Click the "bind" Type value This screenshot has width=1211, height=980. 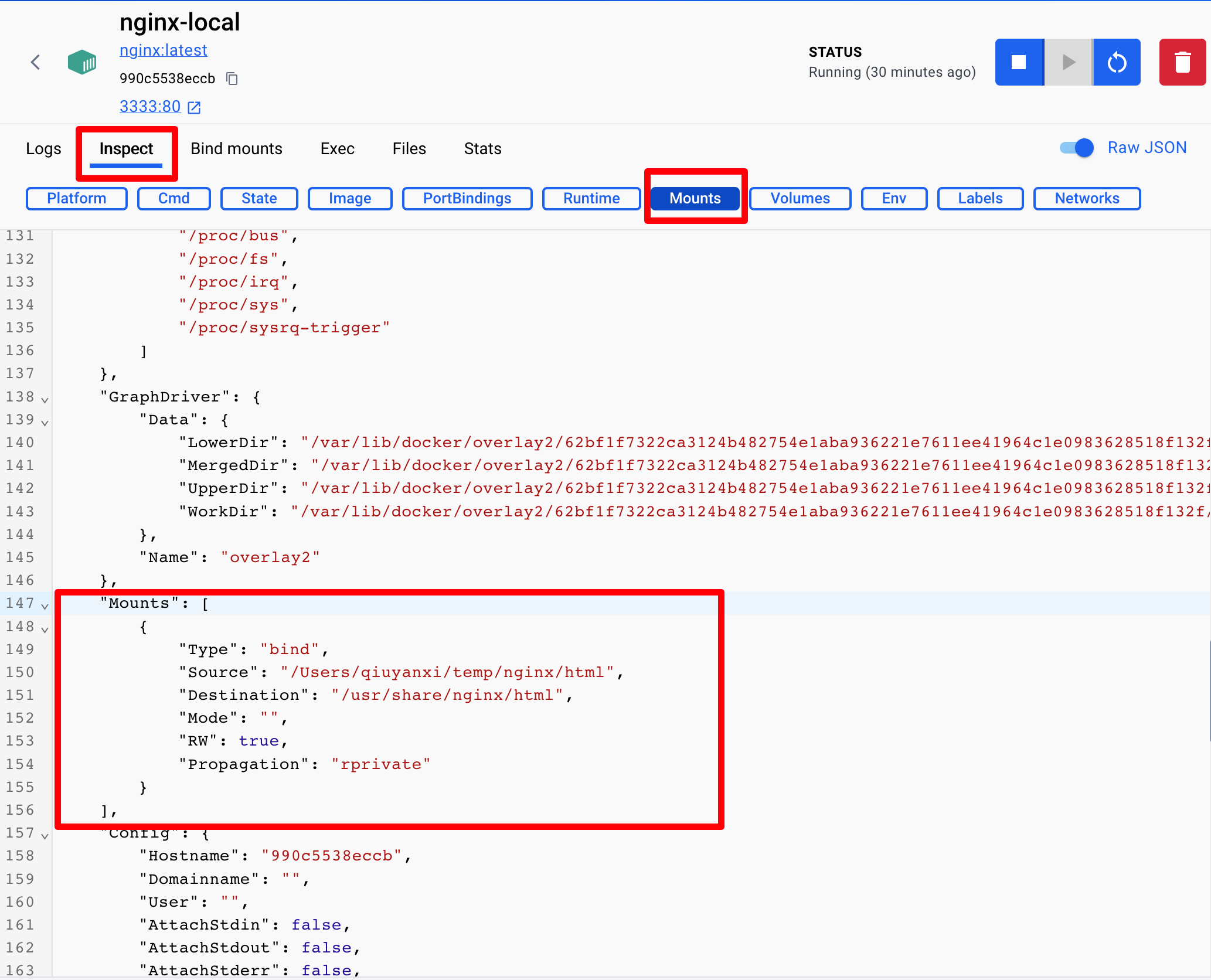290,649
